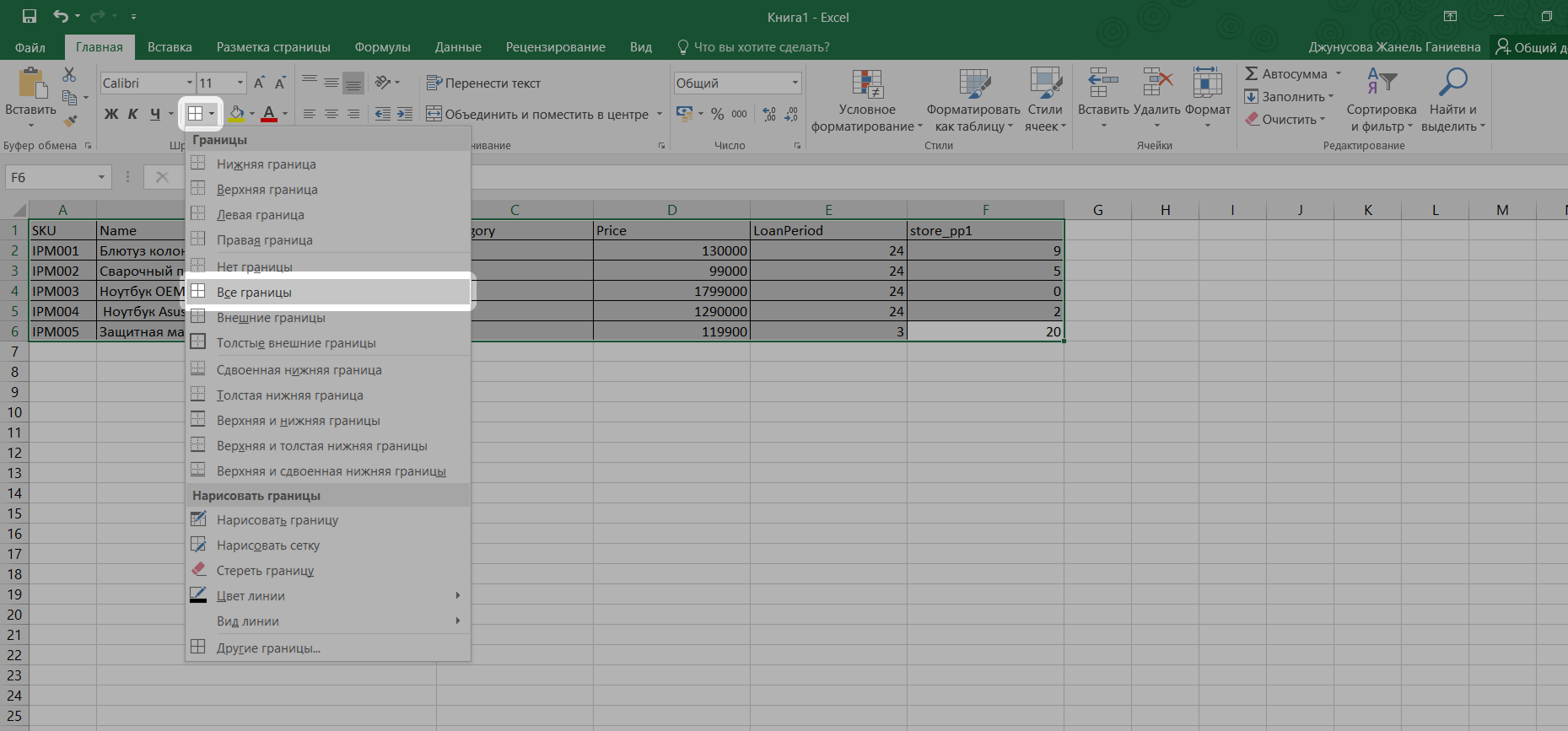Open the Calibri font name dropdown
The width and height of the screenshot is (1568, 731).
pos(189,83)
